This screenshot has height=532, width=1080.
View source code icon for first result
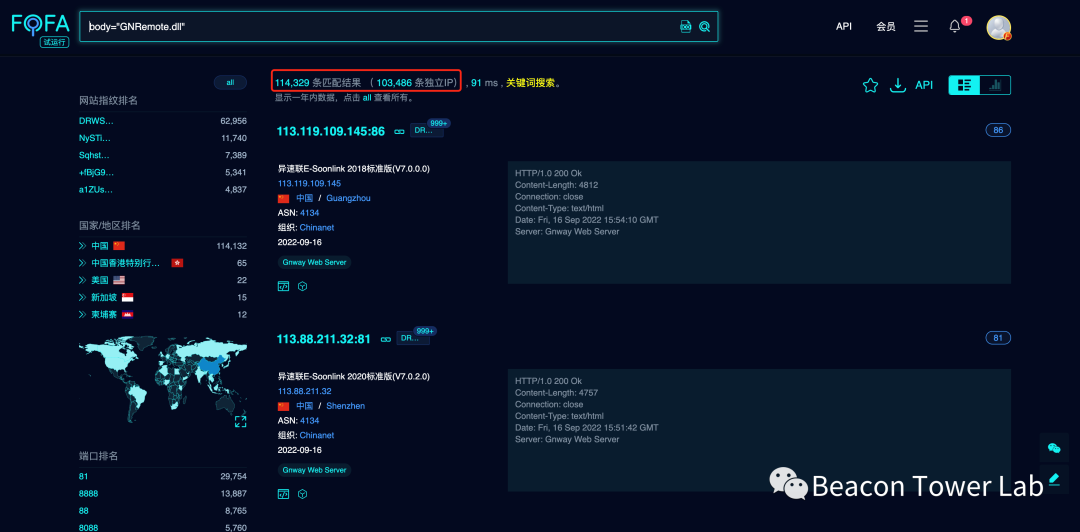(x=283, y=286)
